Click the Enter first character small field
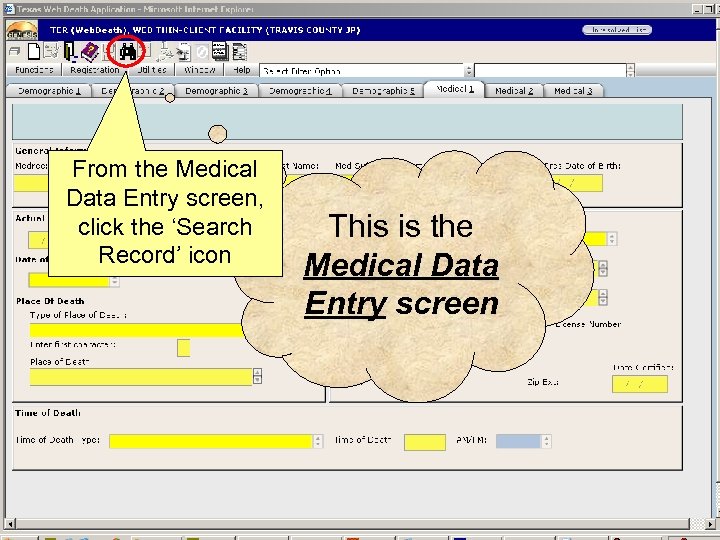 pyautogui.click(x=184, y=348)
